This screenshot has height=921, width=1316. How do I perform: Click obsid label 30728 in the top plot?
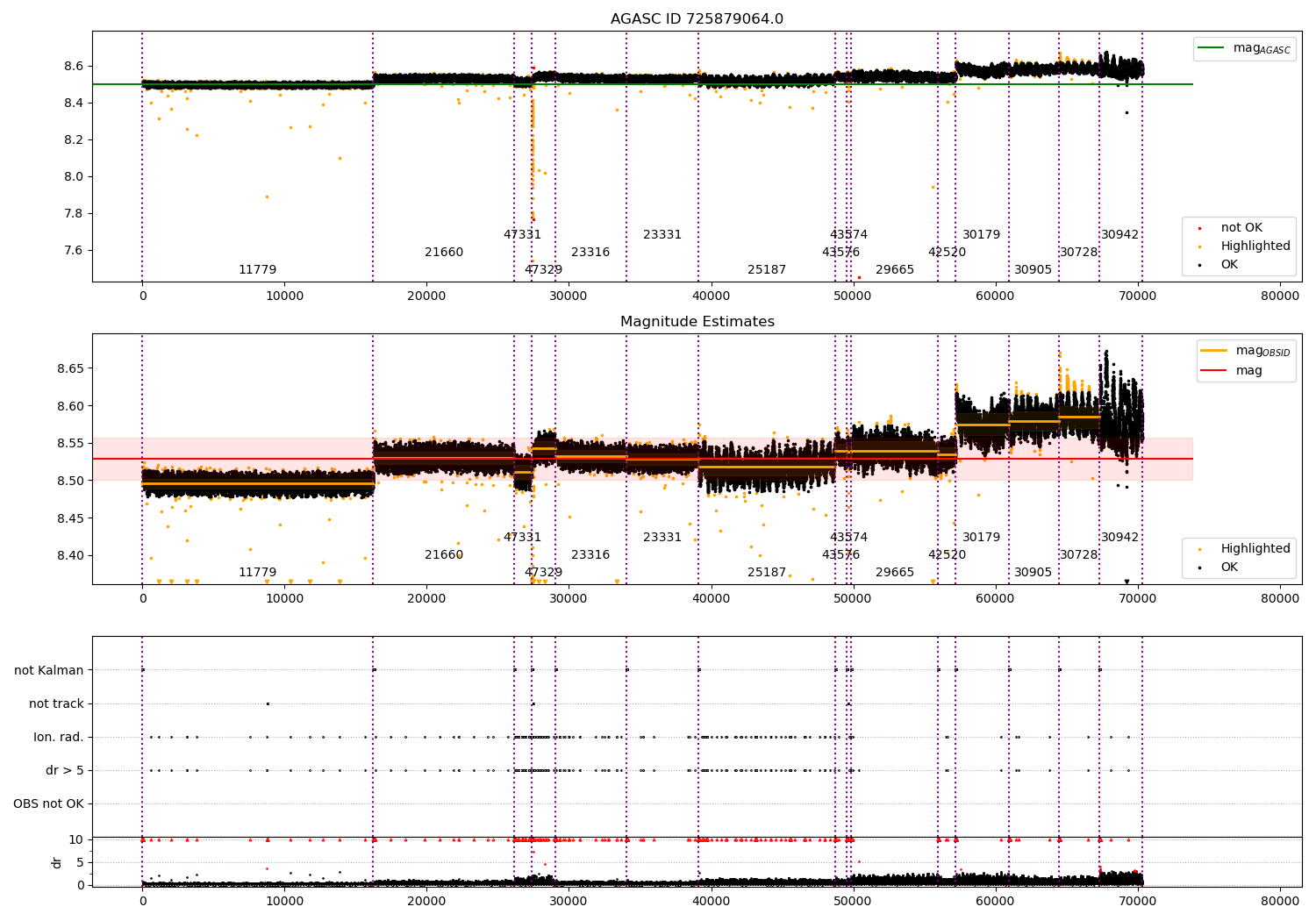coord(1079,253)
